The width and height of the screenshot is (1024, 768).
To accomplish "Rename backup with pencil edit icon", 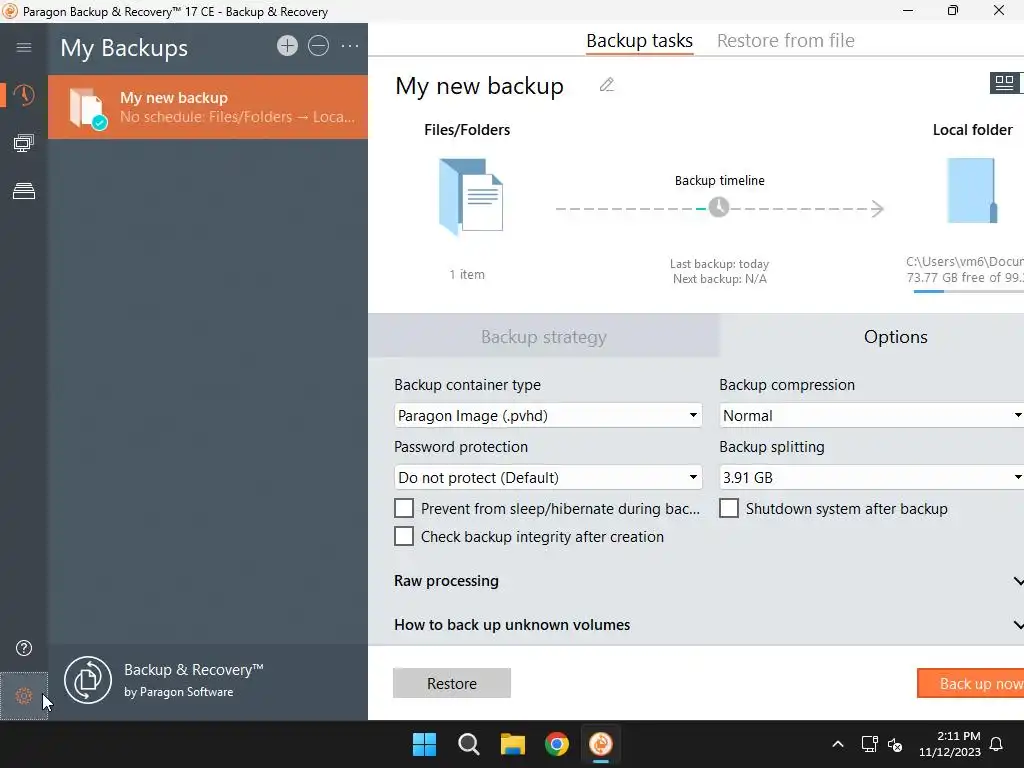I will pos(607,85).
